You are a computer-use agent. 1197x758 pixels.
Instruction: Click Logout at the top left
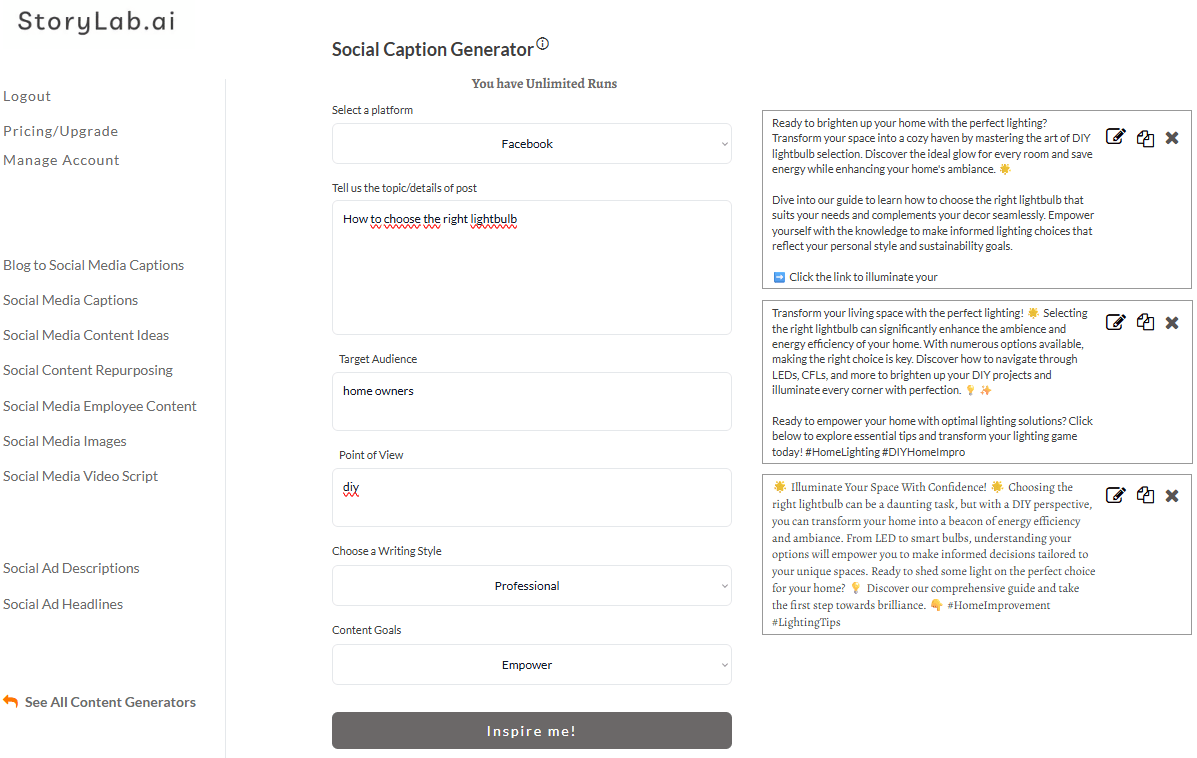[x=27, y=95]
